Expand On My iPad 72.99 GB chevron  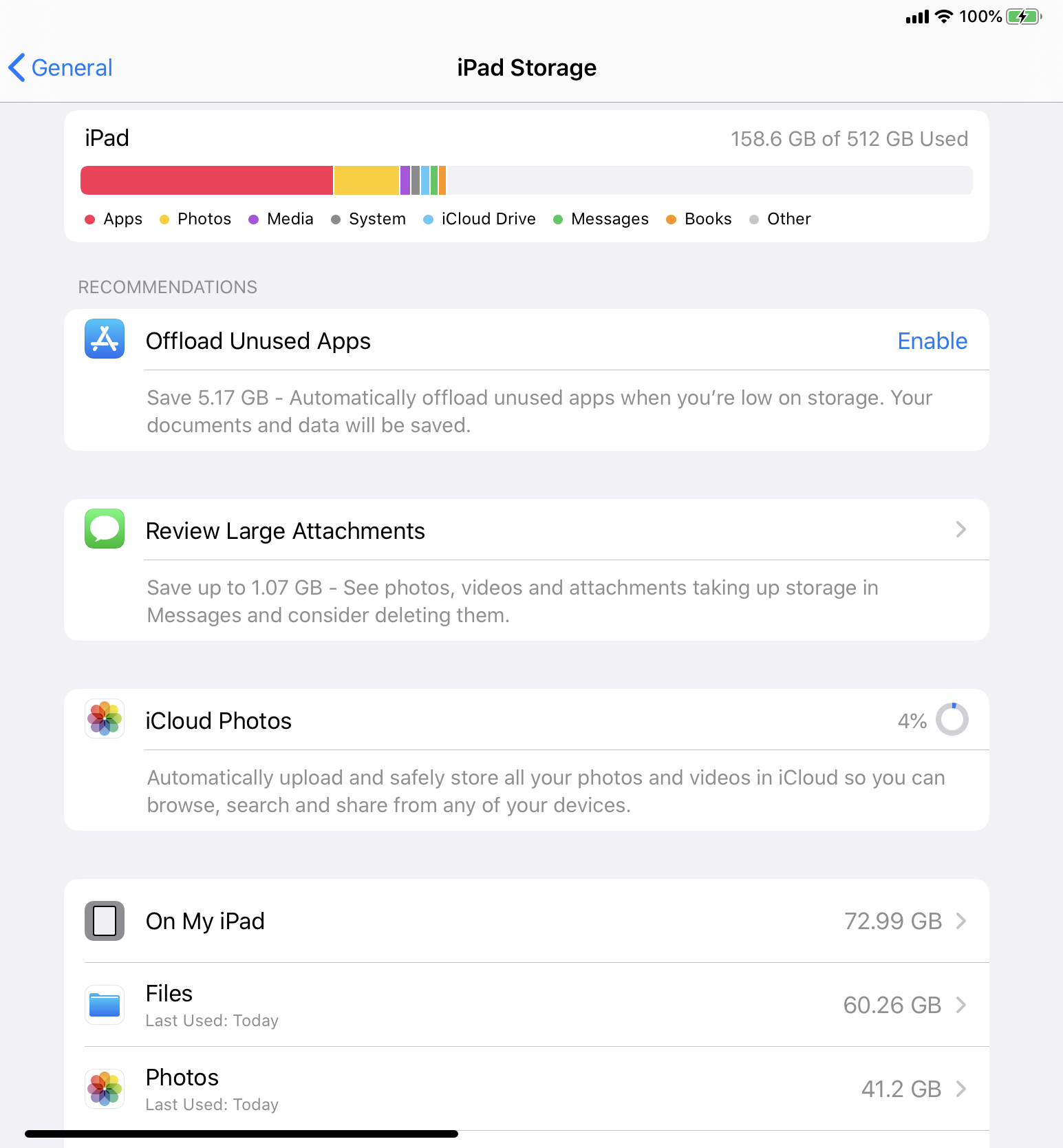pyautogui.click(x=961, y=921)
